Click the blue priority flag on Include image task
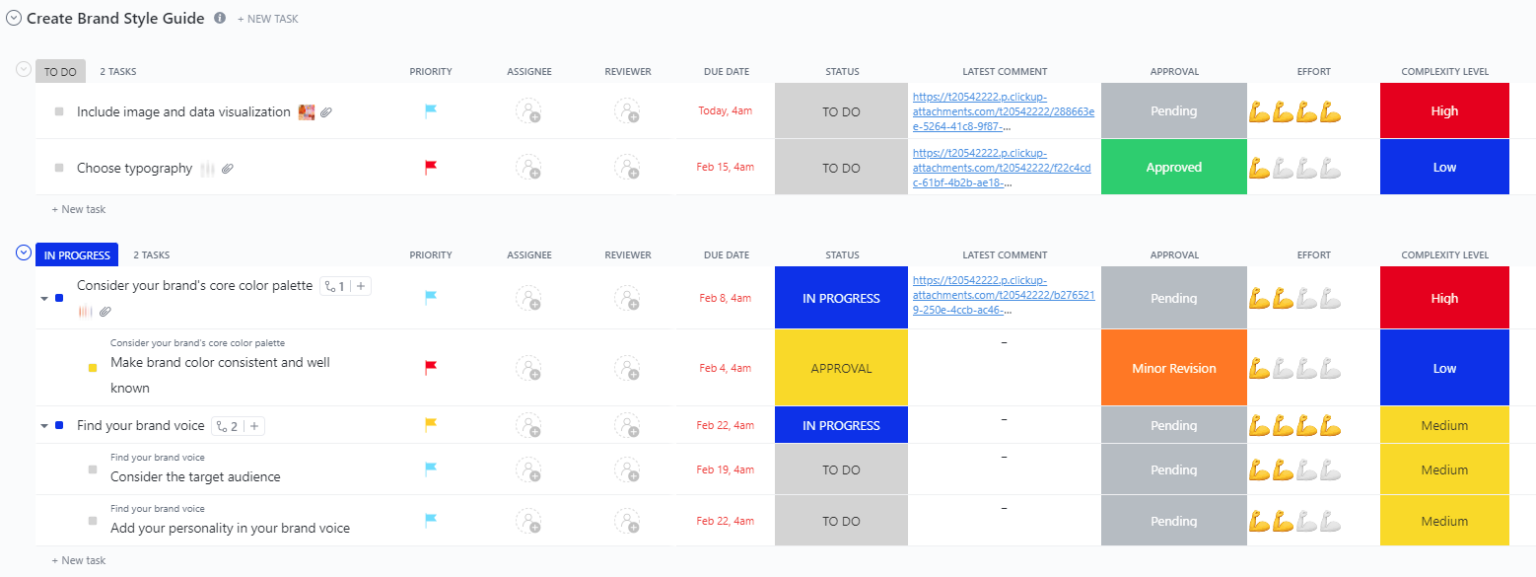 (430, 111)
